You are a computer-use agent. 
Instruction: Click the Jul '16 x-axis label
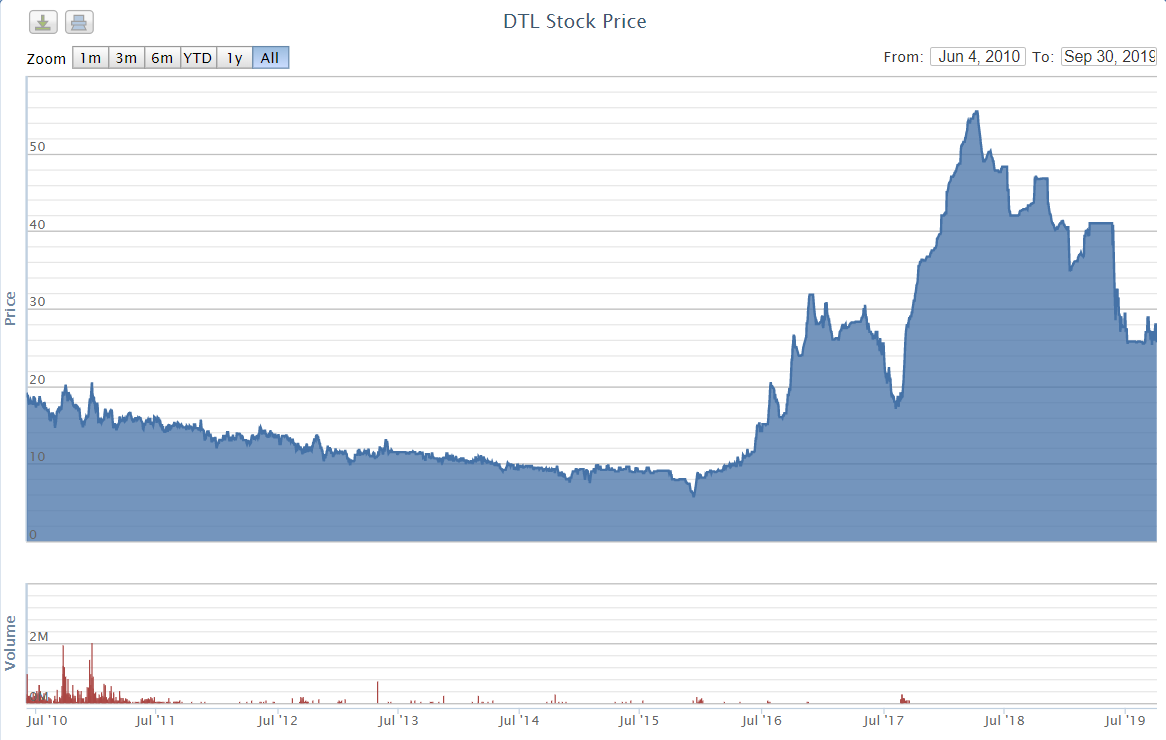(763, 719)
